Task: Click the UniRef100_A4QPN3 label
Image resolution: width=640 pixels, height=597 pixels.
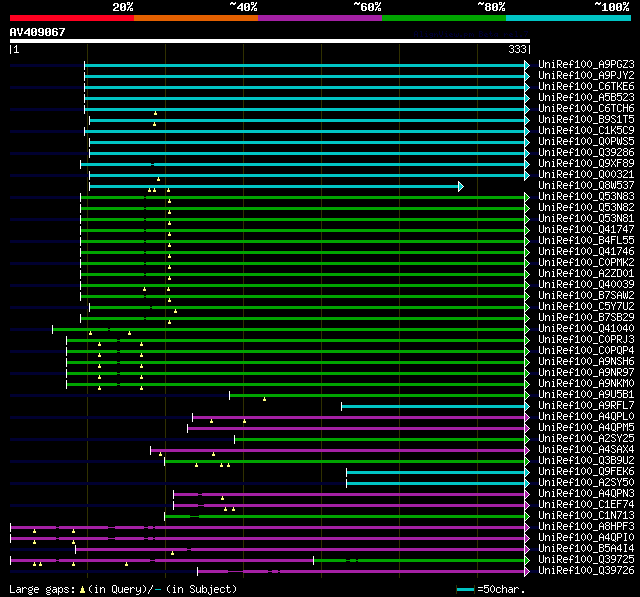Action: pos(586,494)
